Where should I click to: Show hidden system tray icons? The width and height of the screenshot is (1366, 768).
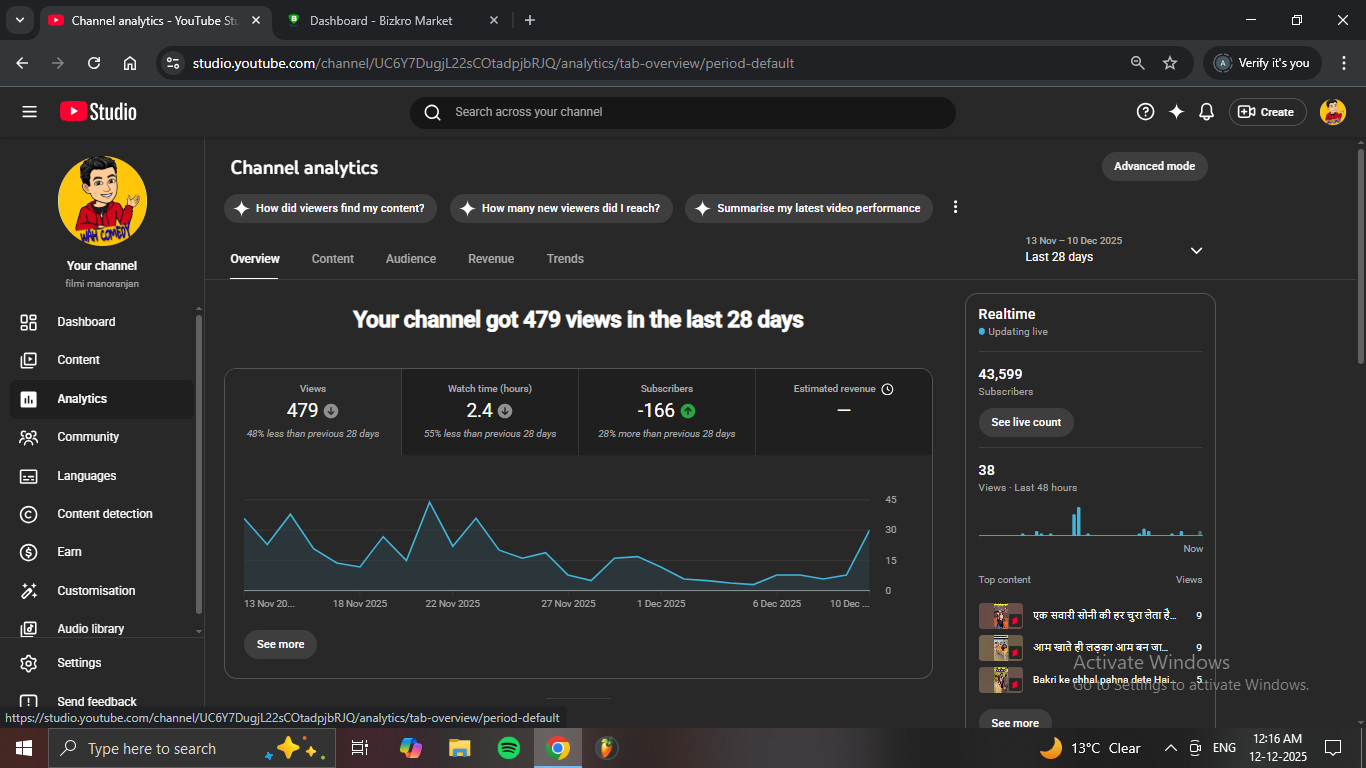(1170, 748)
